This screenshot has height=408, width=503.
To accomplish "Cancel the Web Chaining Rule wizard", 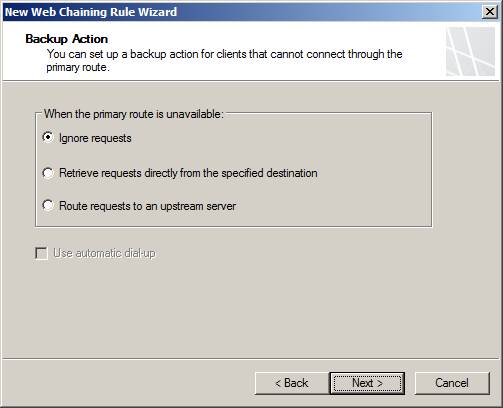I will click(x=452, y=383).
